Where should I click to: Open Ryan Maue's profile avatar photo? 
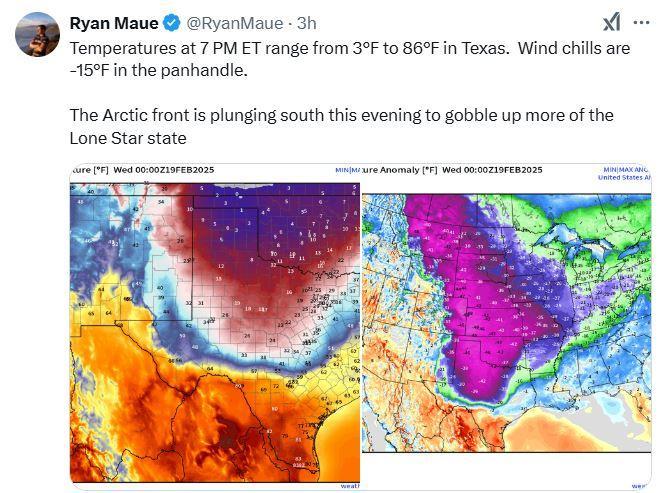pyautogui.click(x=36, y=35)
